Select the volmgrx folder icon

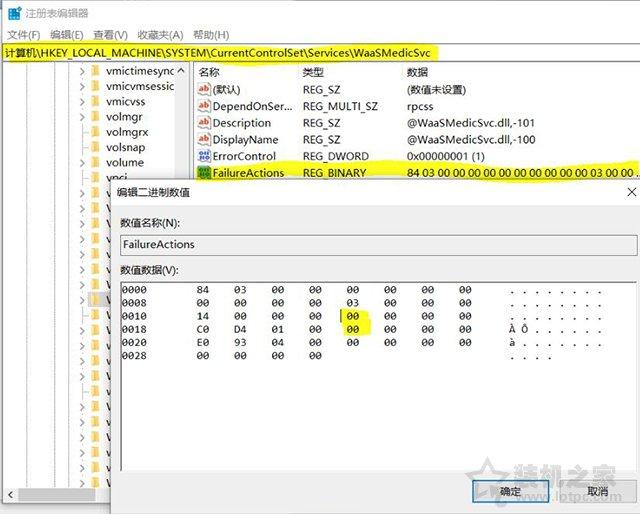pos(95,132)
